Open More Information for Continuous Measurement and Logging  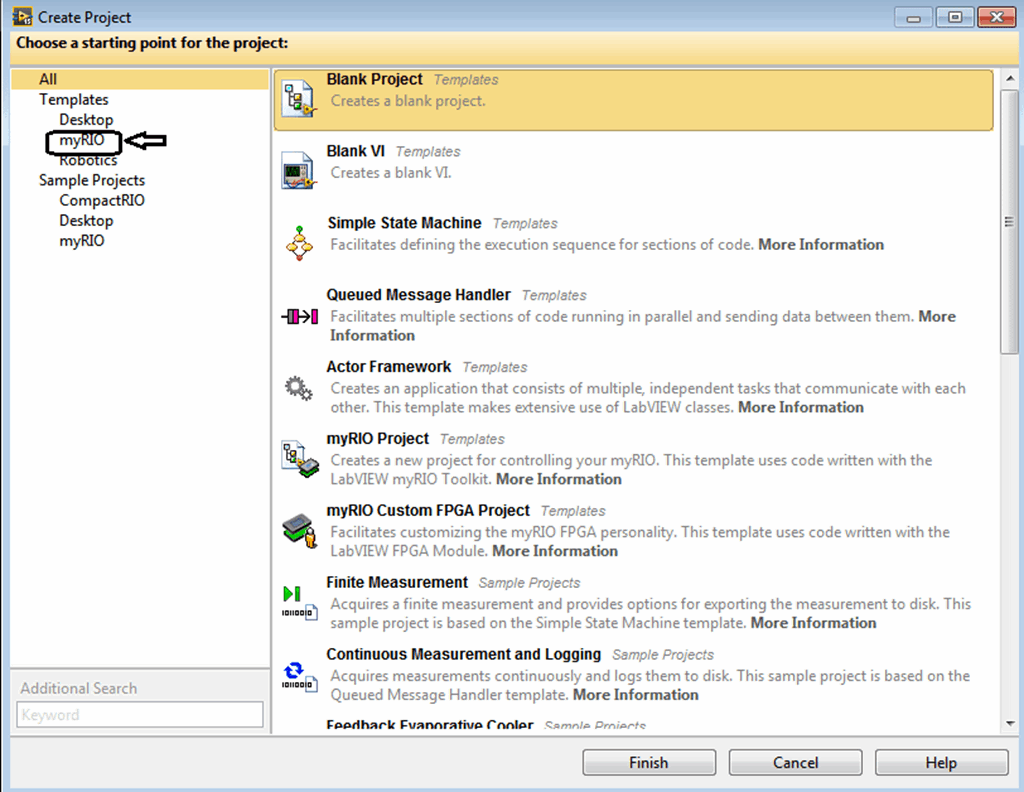tap(636, 694)
